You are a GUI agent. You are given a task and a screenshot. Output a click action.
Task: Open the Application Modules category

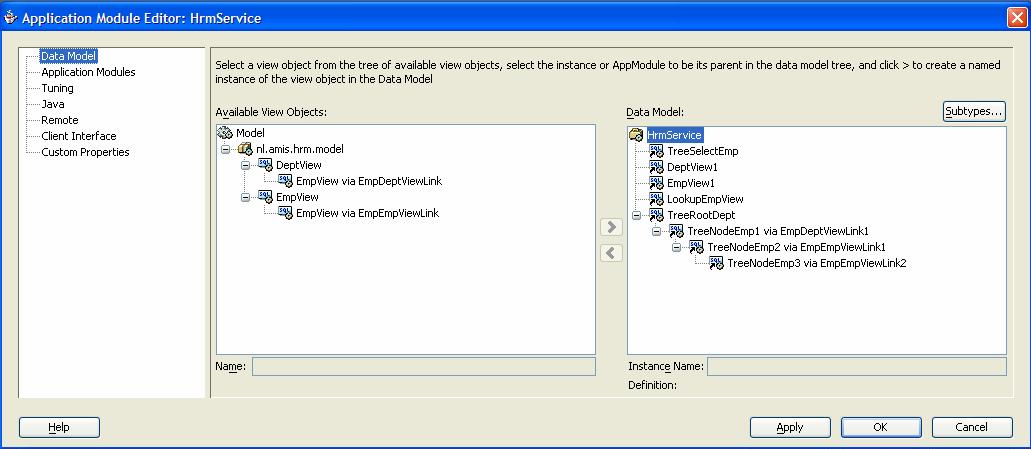(88, 72)
